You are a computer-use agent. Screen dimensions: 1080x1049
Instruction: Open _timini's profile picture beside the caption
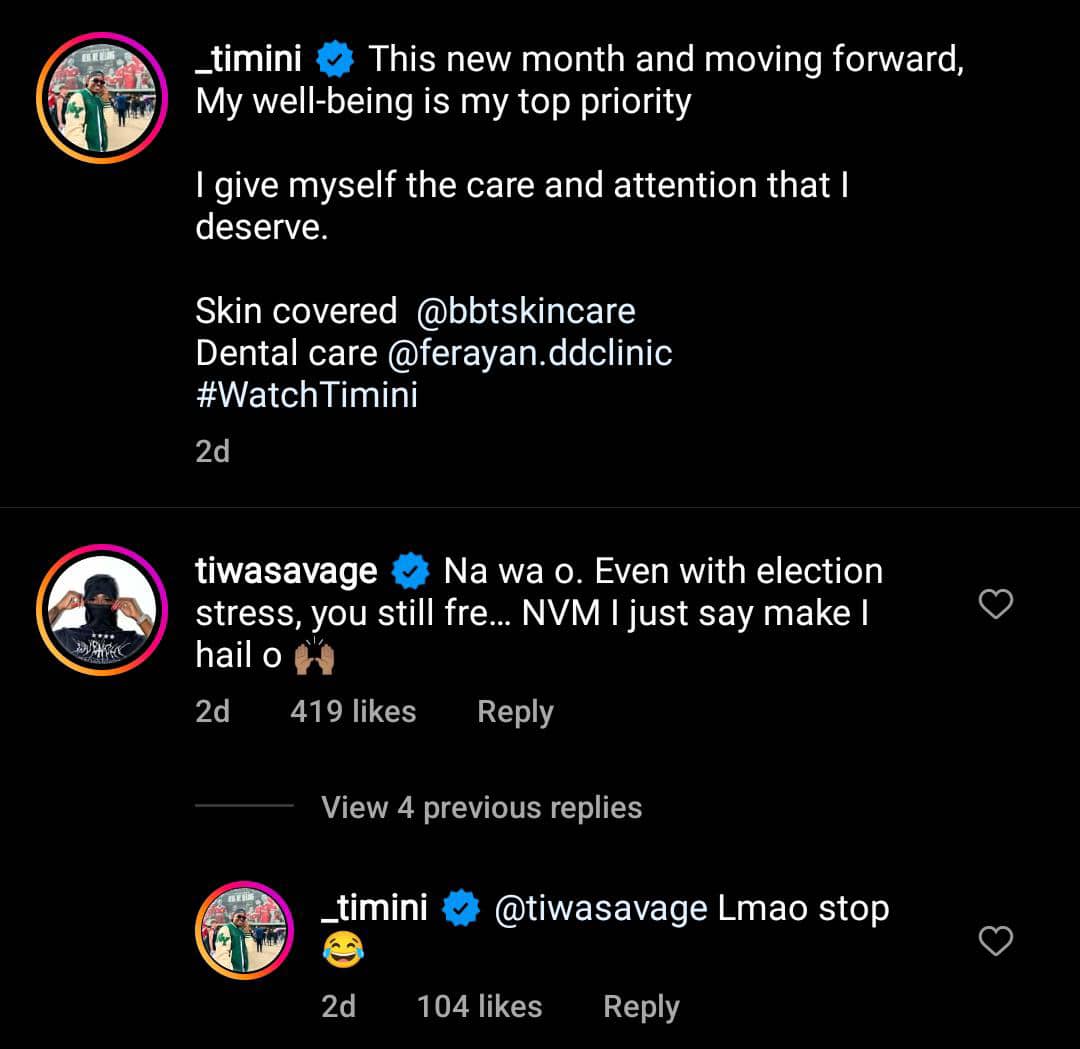97,98
